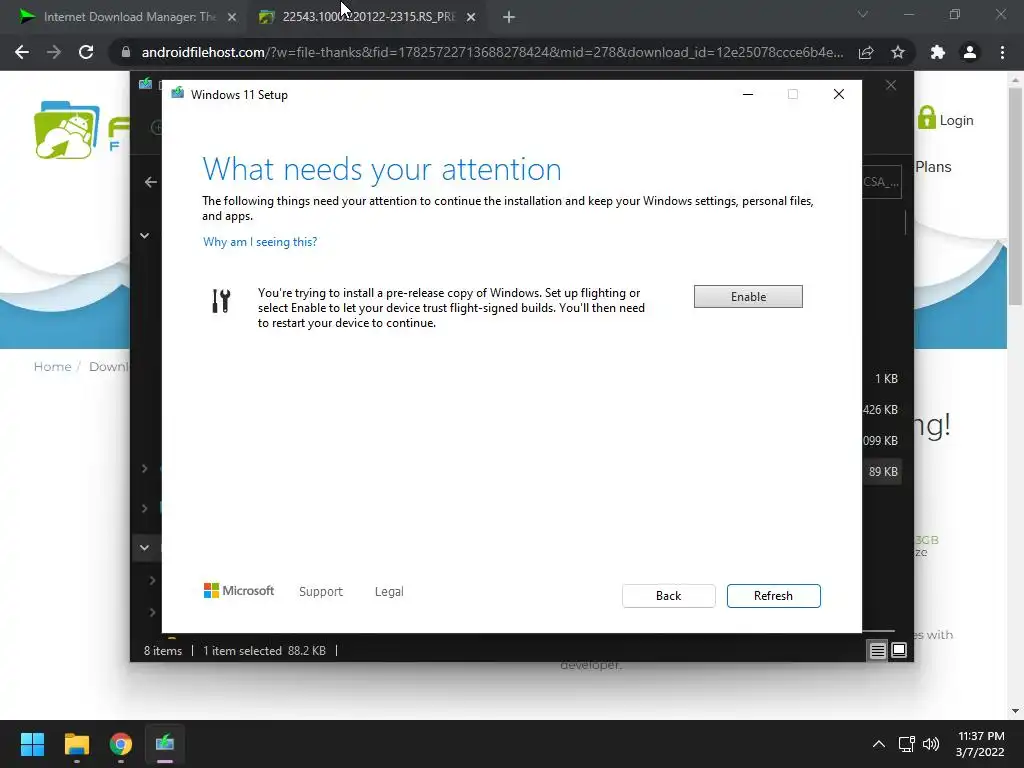
Task: Minimize the Windows 11 Setup window
Action: pyautogui.click(x=748, y=95)
